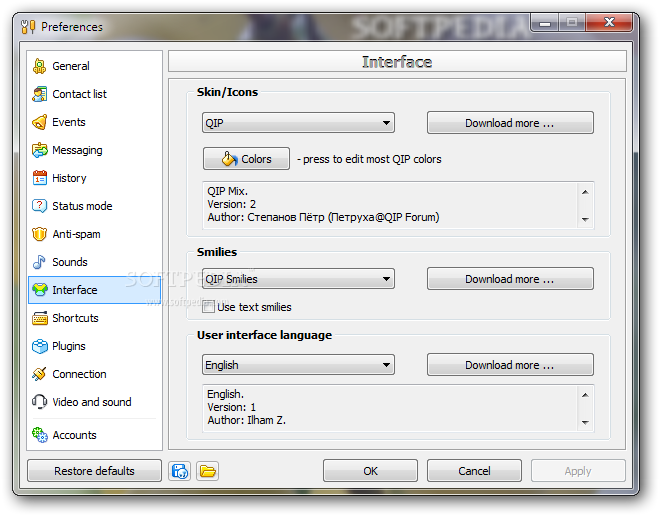Click the Plugins brick icon

point(40,346)
